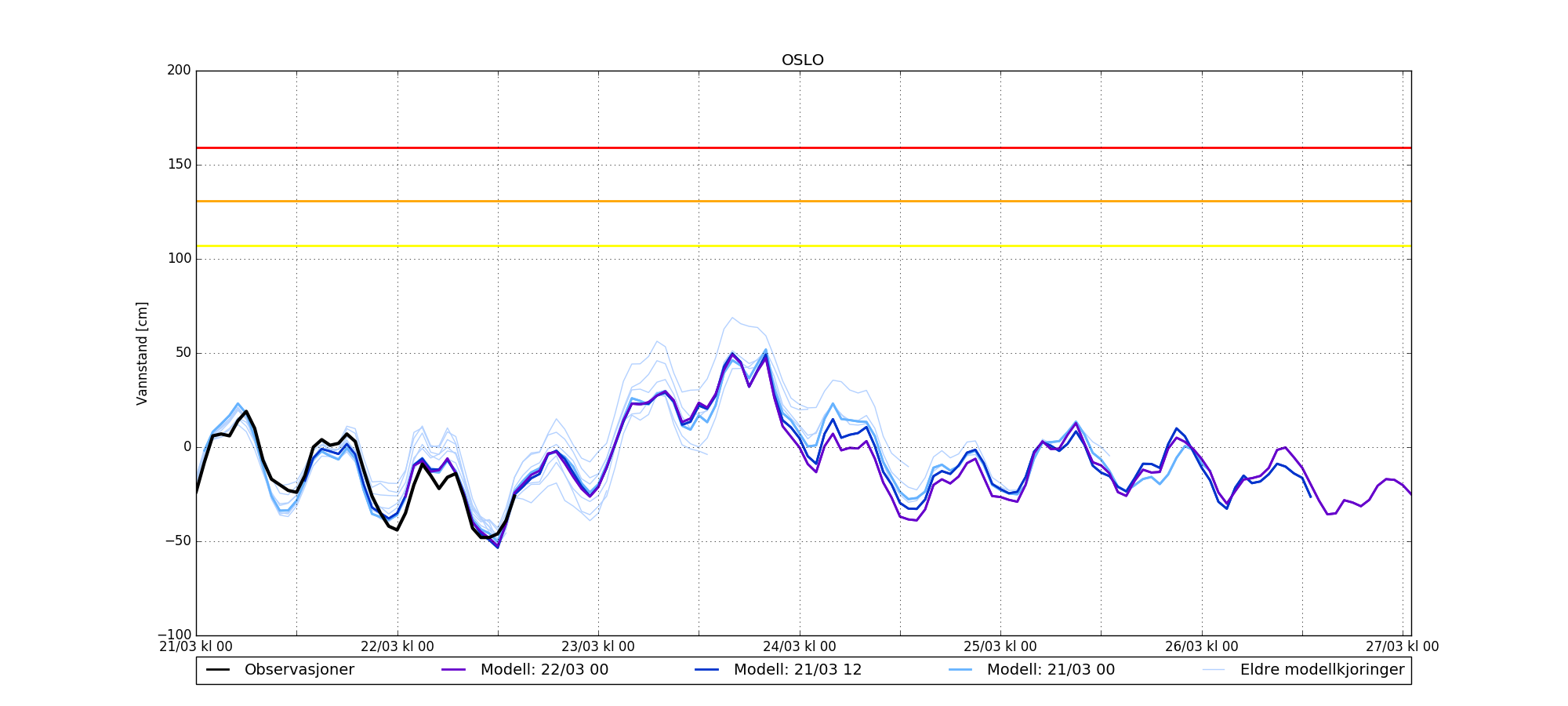Click the 200 y-axis tick label
The height and width of the screenshot is (706, 1568).
click(179, 71)
